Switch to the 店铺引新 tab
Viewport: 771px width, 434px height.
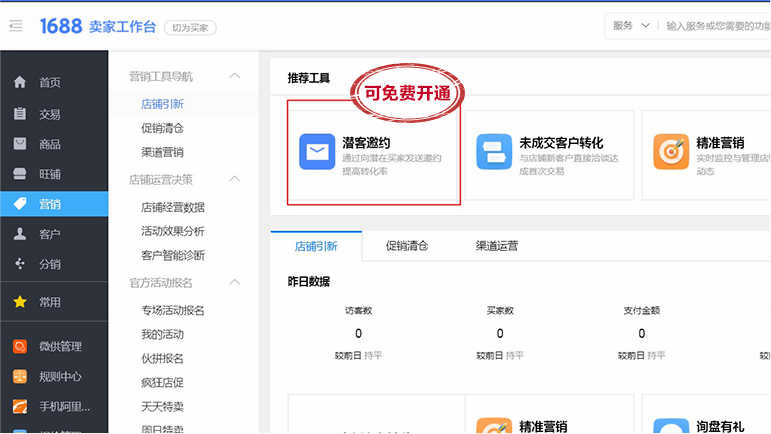(316, 246)
